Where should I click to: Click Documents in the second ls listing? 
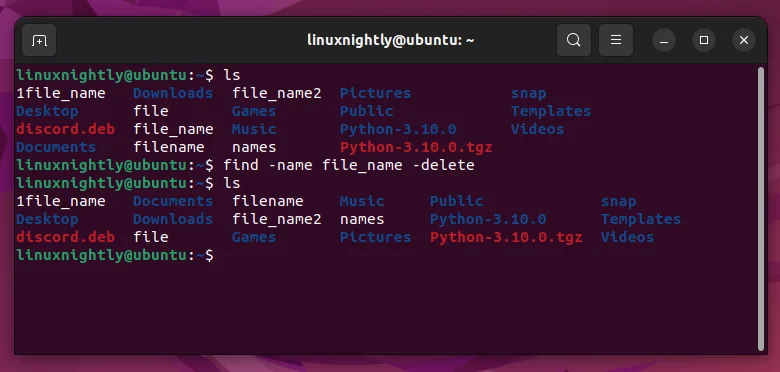point(173,201)
